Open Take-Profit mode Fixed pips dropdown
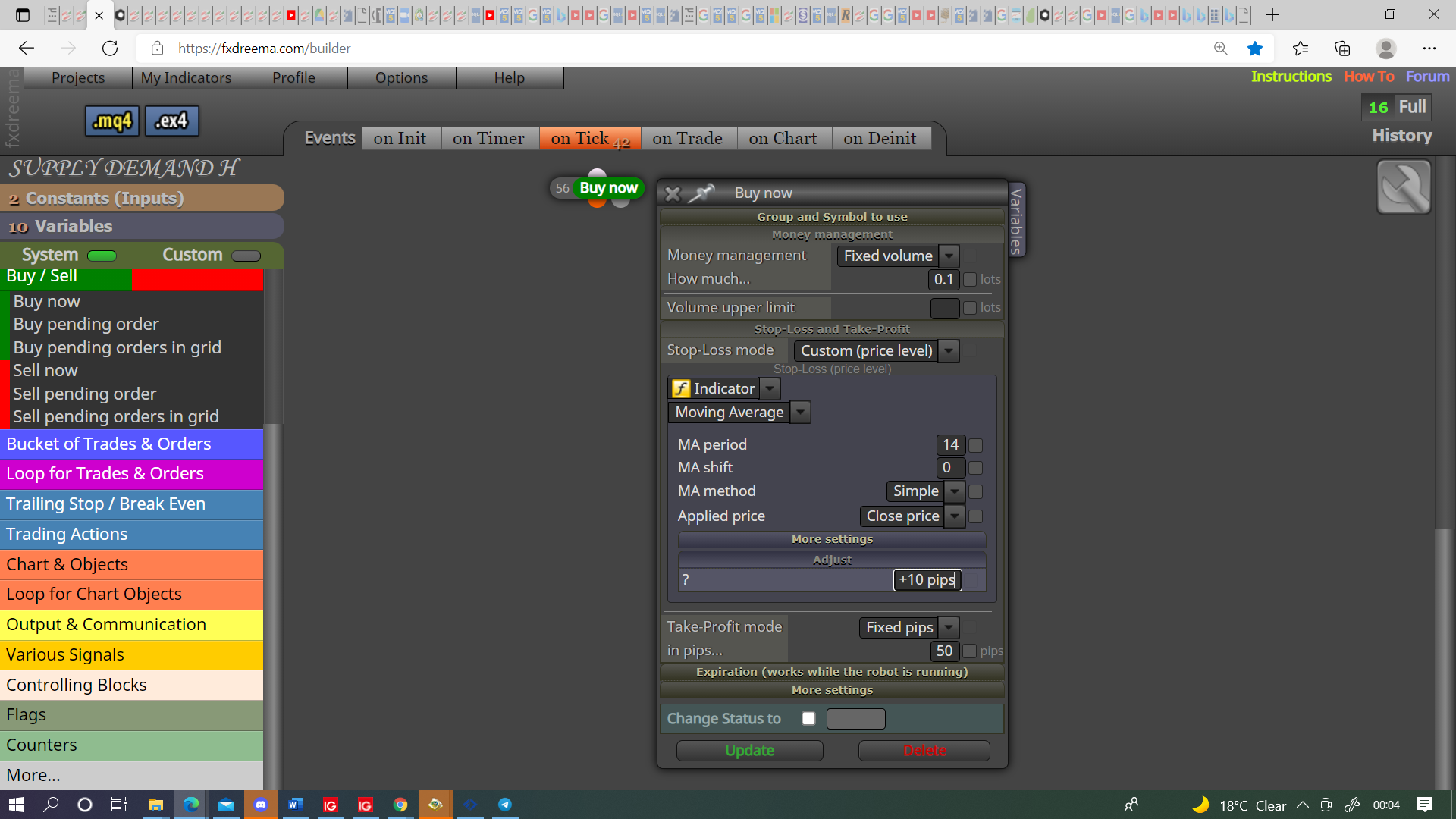 pos(909,627)
